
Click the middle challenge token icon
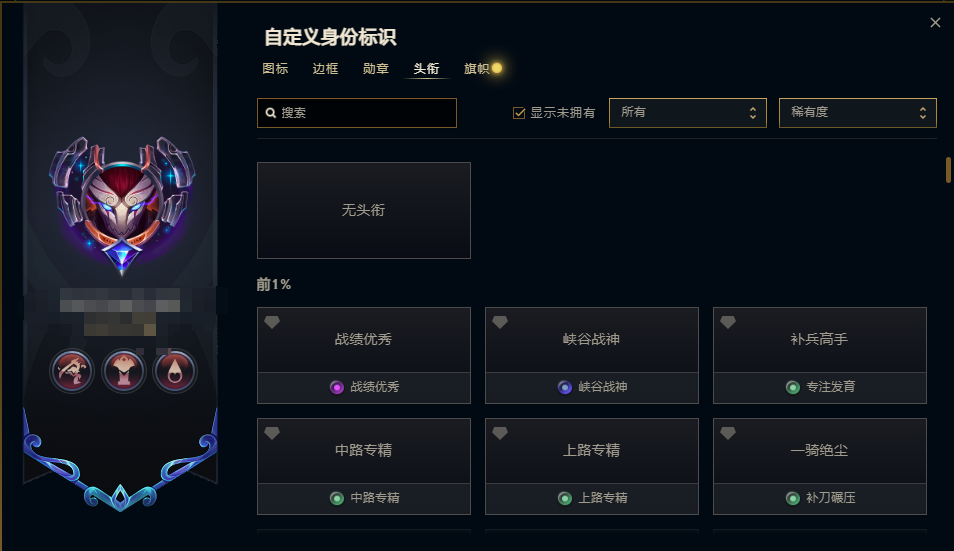pos(124,371)
